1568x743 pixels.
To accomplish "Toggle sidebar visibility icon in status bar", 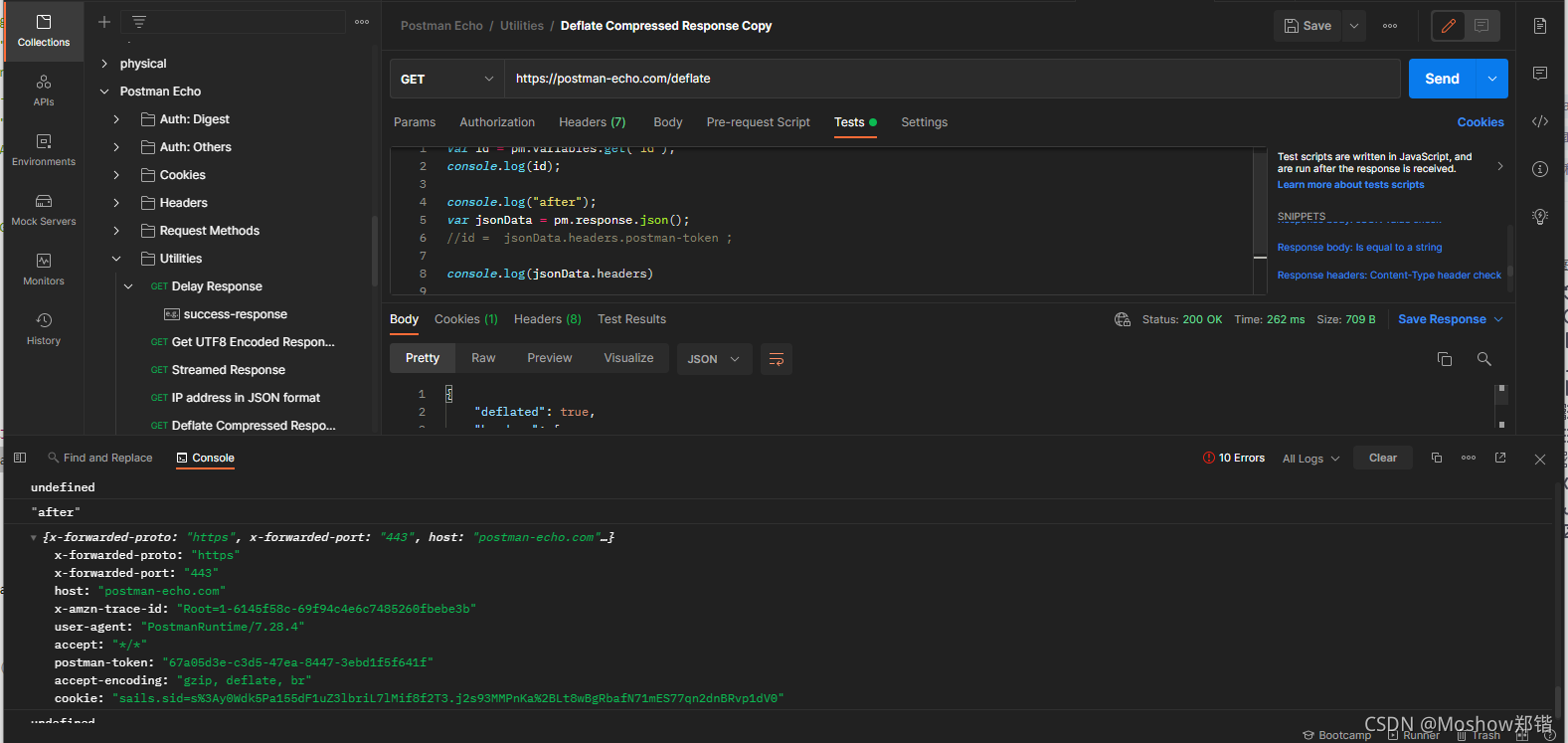I will coord(20,458).
